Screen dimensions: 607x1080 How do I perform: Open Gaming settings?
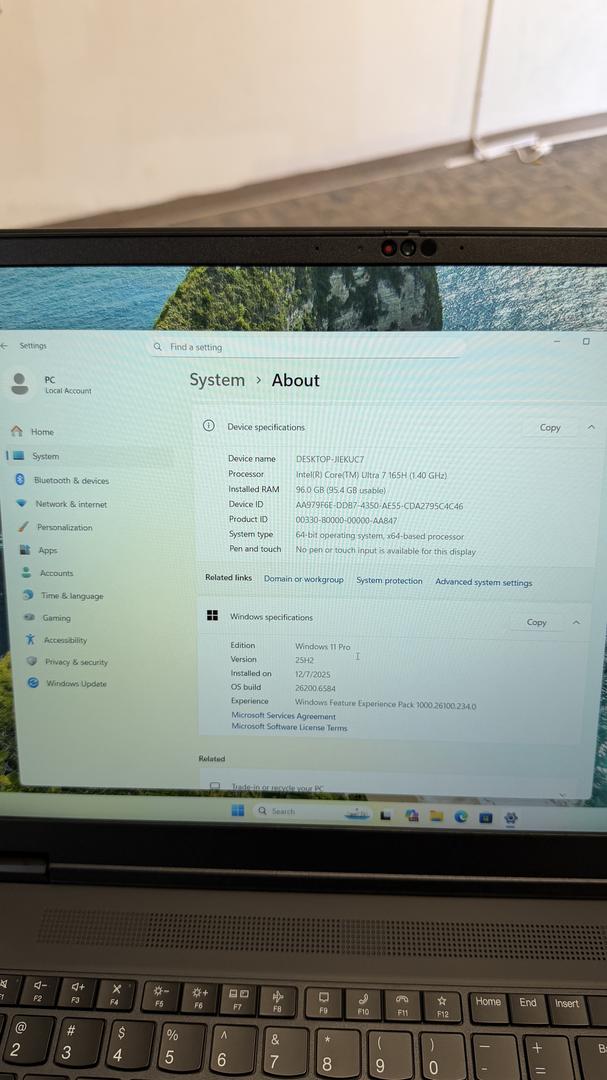point(56,618)
